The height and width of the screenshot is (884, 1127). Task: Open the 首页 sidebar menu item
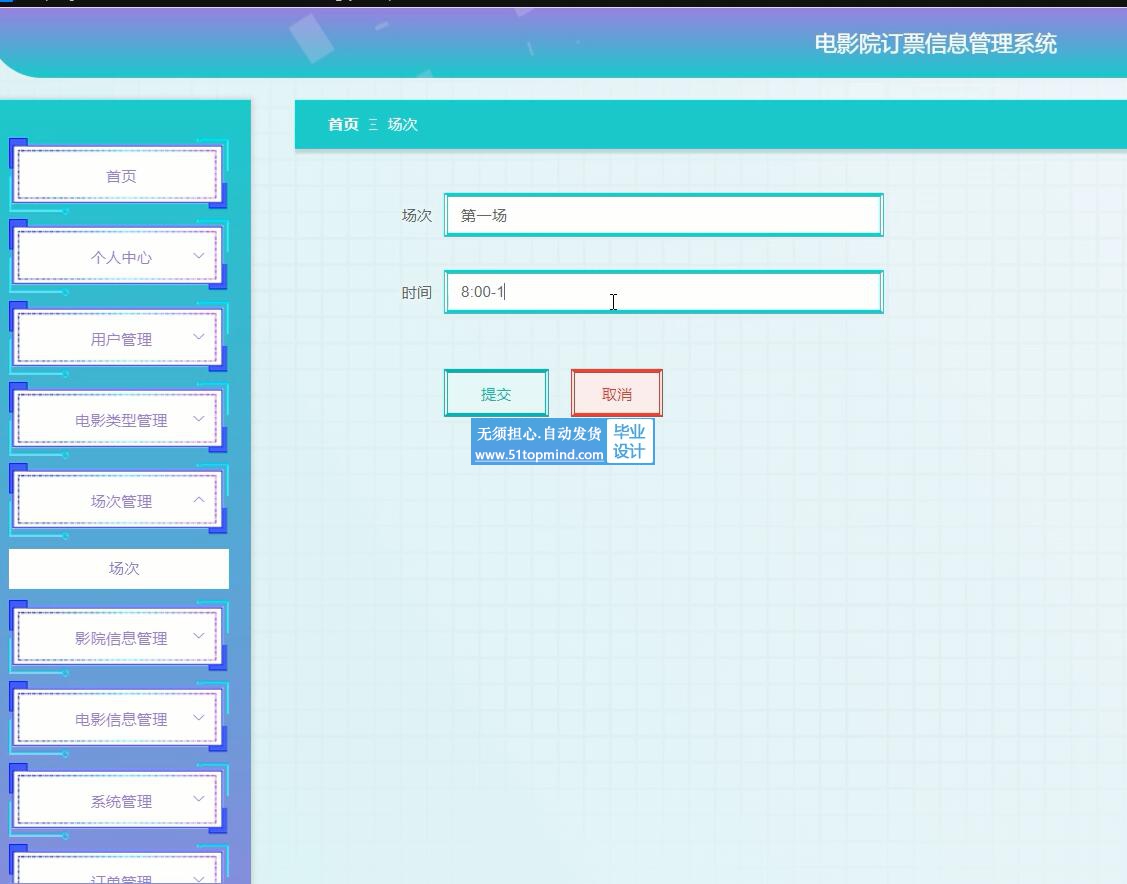[x=120, y=176]
